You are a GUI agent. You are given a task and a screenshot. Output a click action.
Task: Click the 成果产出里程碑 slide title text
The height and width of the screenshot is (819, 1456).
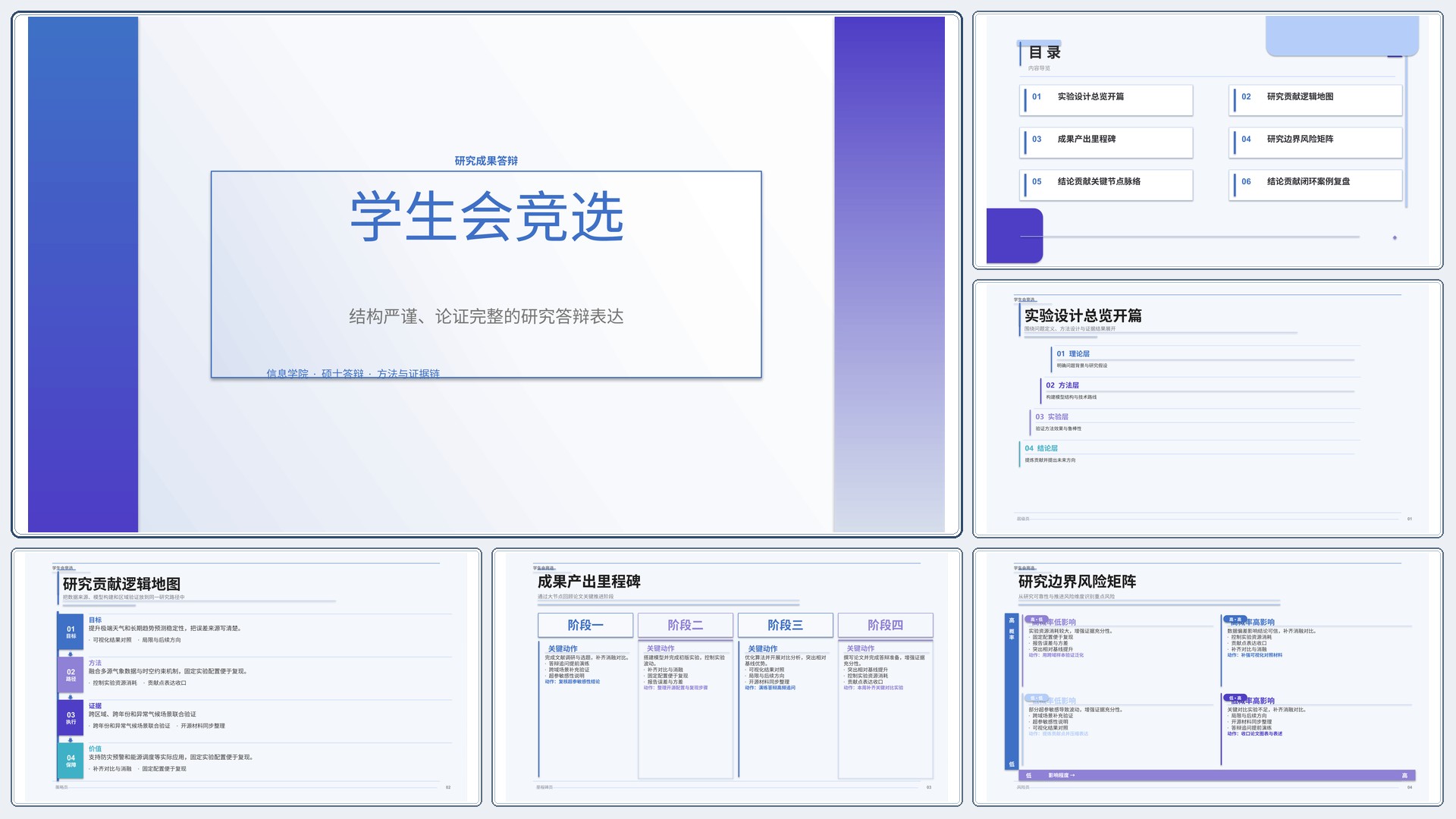pyautogui.click(x=589, y=582)
